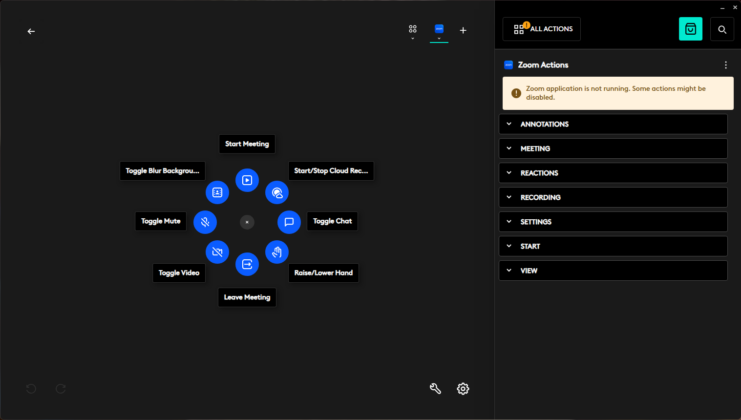Open the grid-shaped ring tab
The width and height of the screenshot is (741, 420).
[413, 31]
